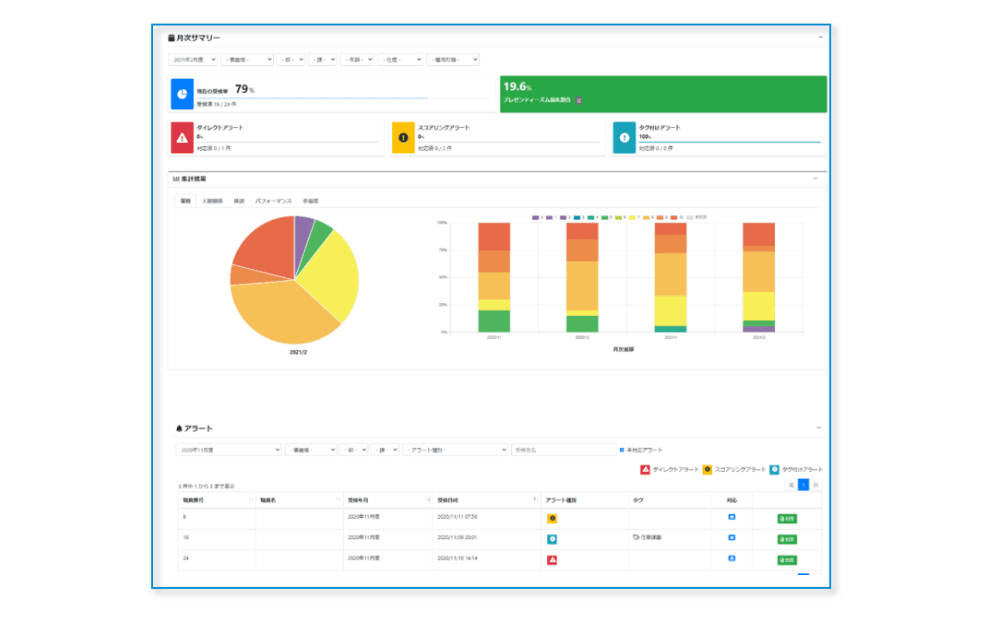Click the red Direct Alert warning icon card

pos(182,138)
